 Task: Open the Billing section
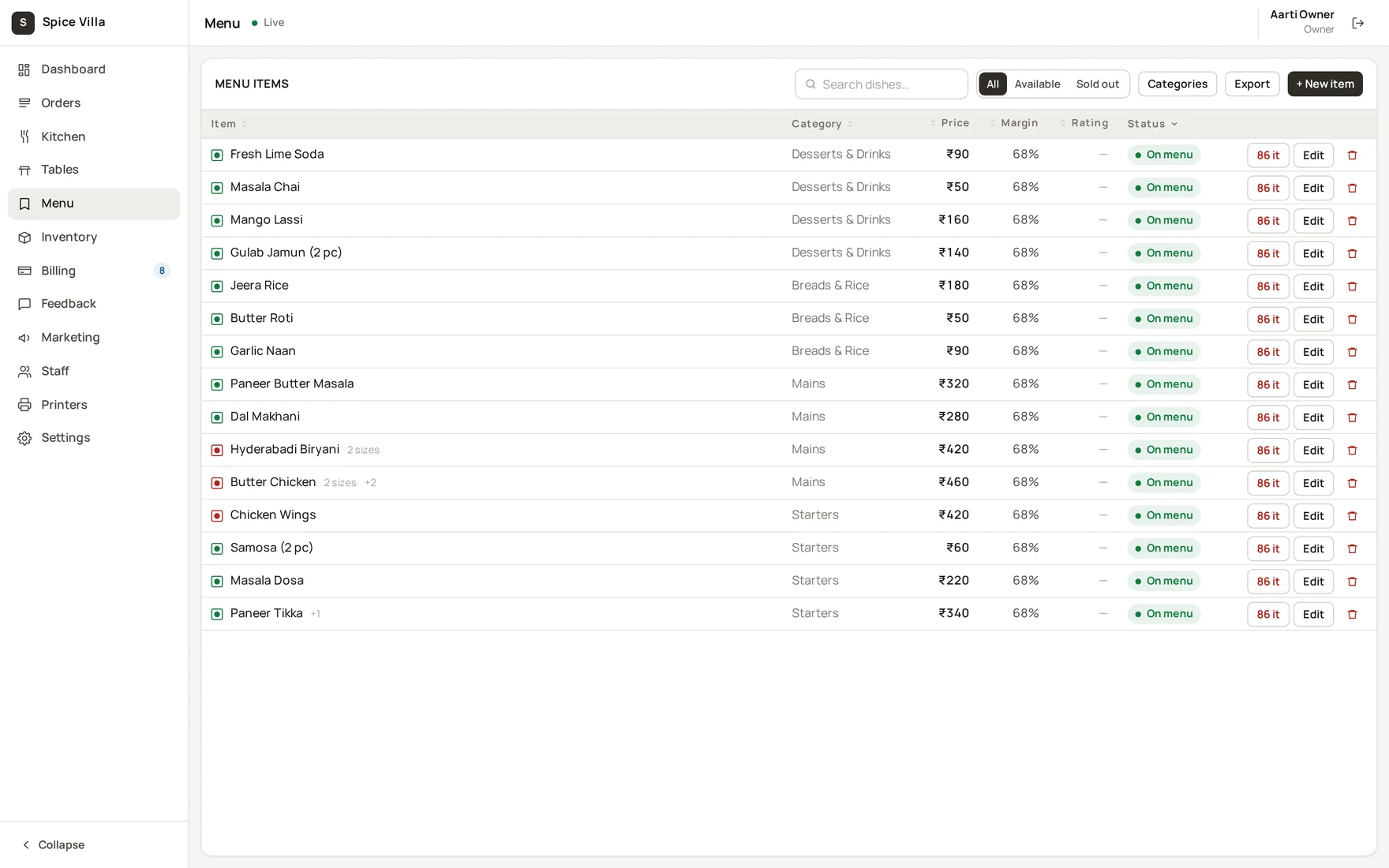[x=94, y=271]
